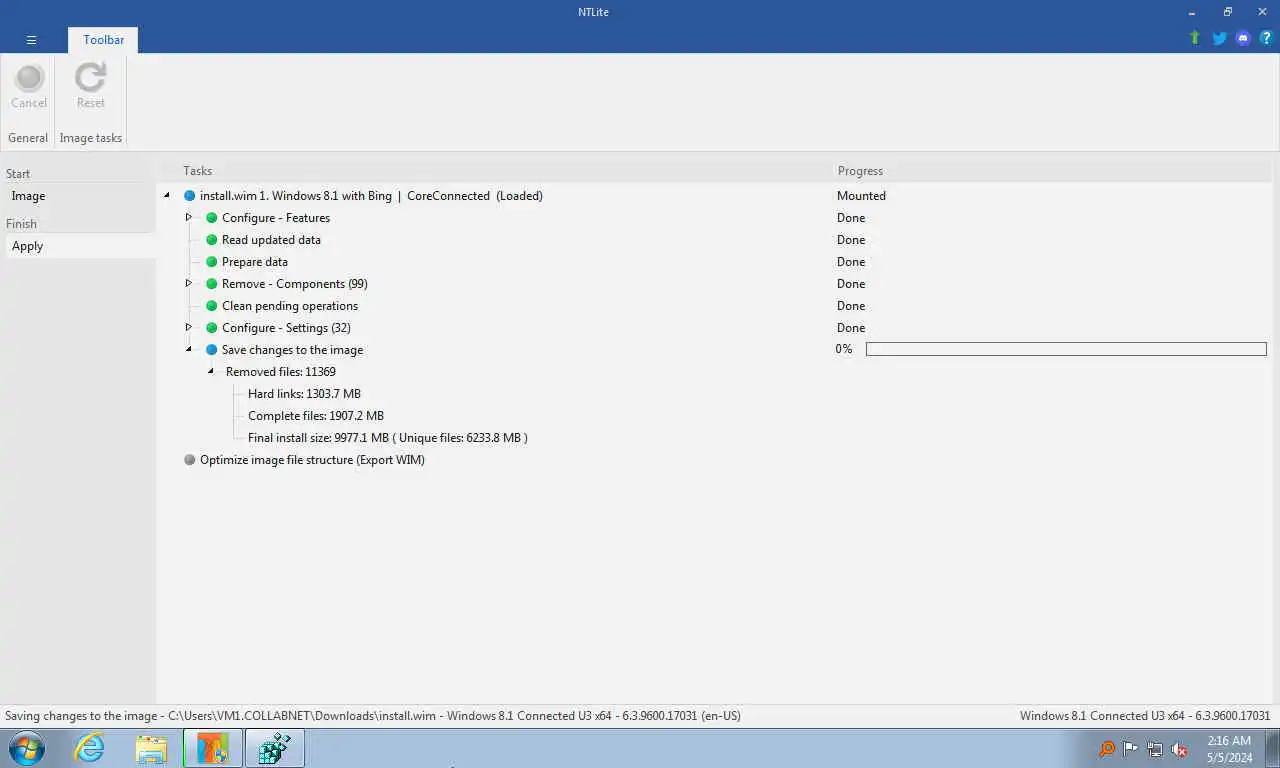Expand the Configure - Features node

pos(189,217)
